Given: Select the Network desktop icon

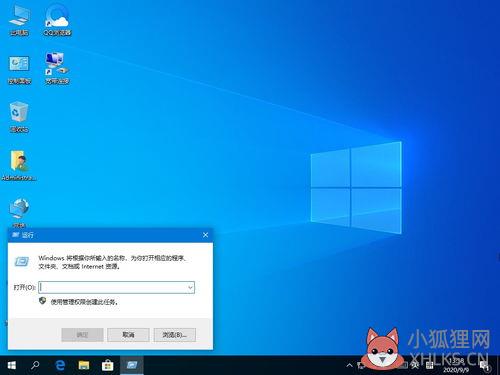Looking at the screenshot, I should click(19, 212).
